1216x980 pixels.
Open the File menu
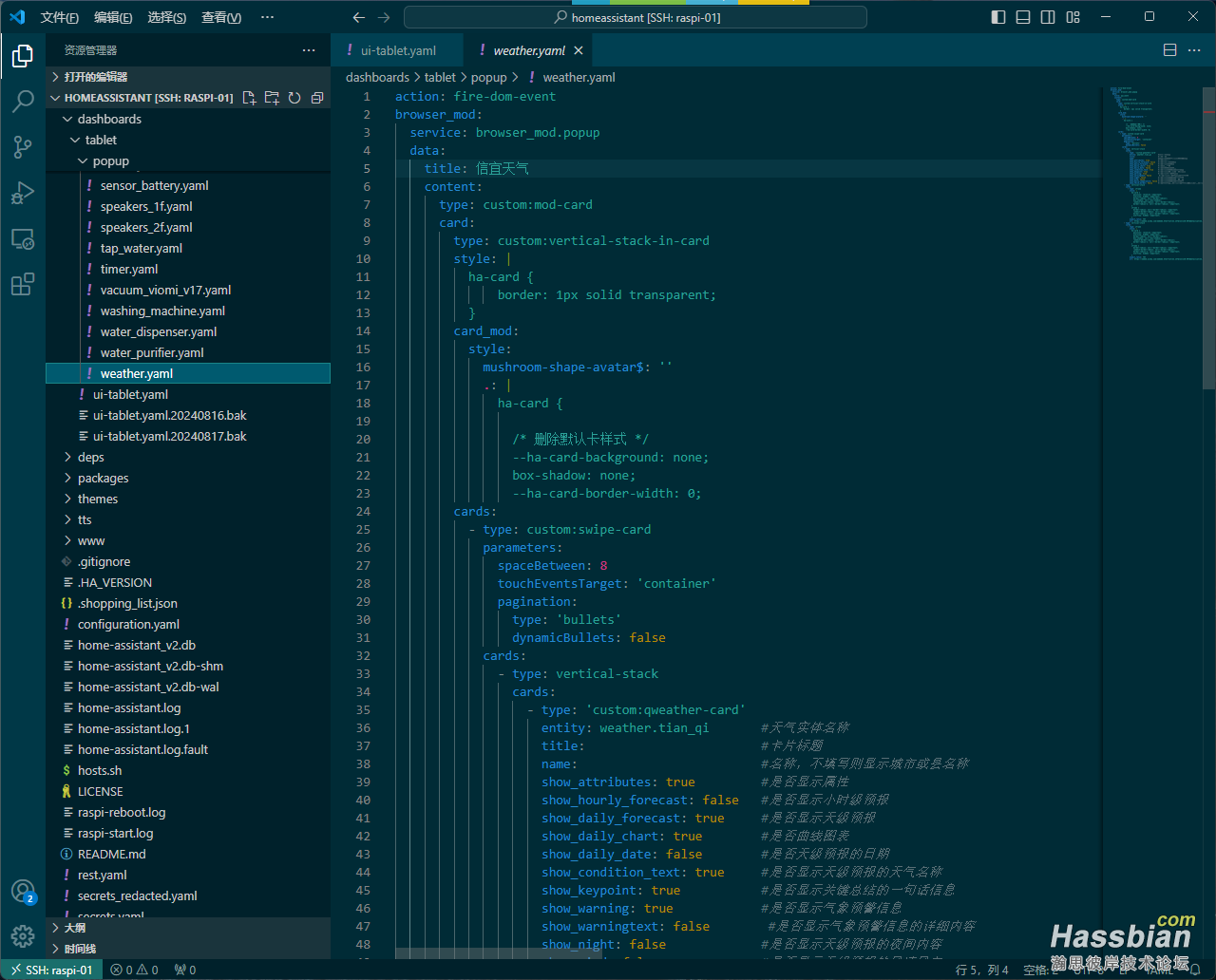(x=60, y=17)
